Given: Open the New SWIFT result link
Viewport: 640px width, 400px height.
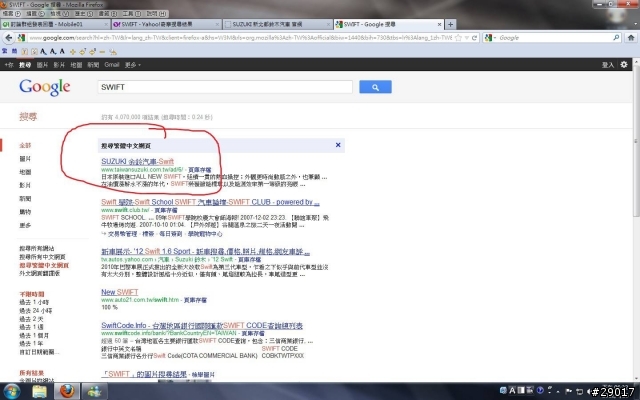Looking at the screenshot, I should (x=120, y=292).
